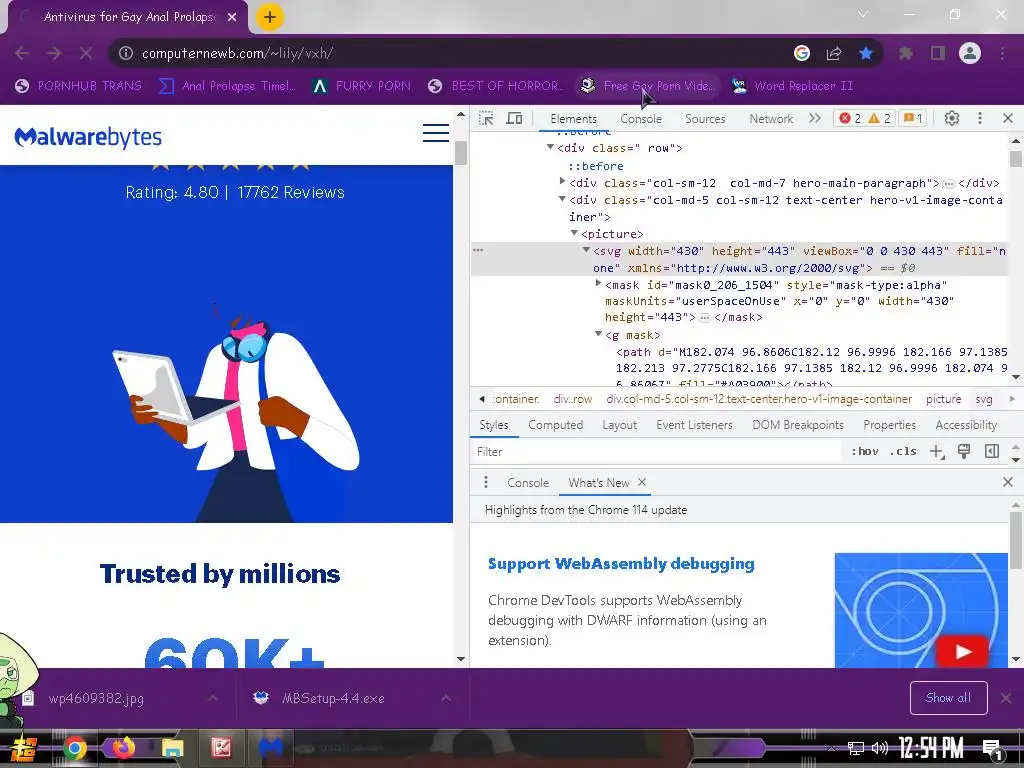
Task: Activate the DevTools inspect element picker
Action: tap(486, 118)
